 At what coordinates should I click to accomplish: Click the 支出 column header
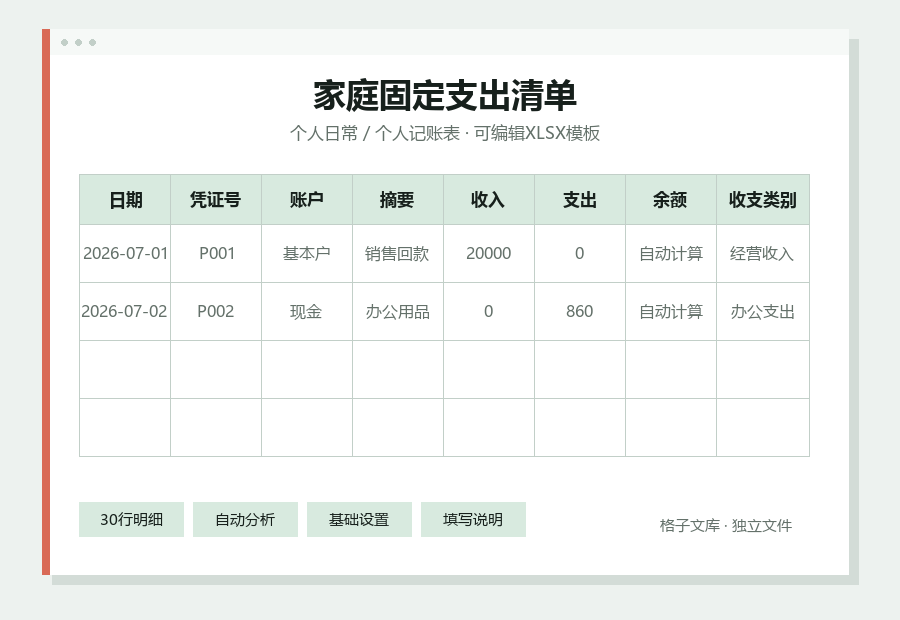[x=580, y=200]
